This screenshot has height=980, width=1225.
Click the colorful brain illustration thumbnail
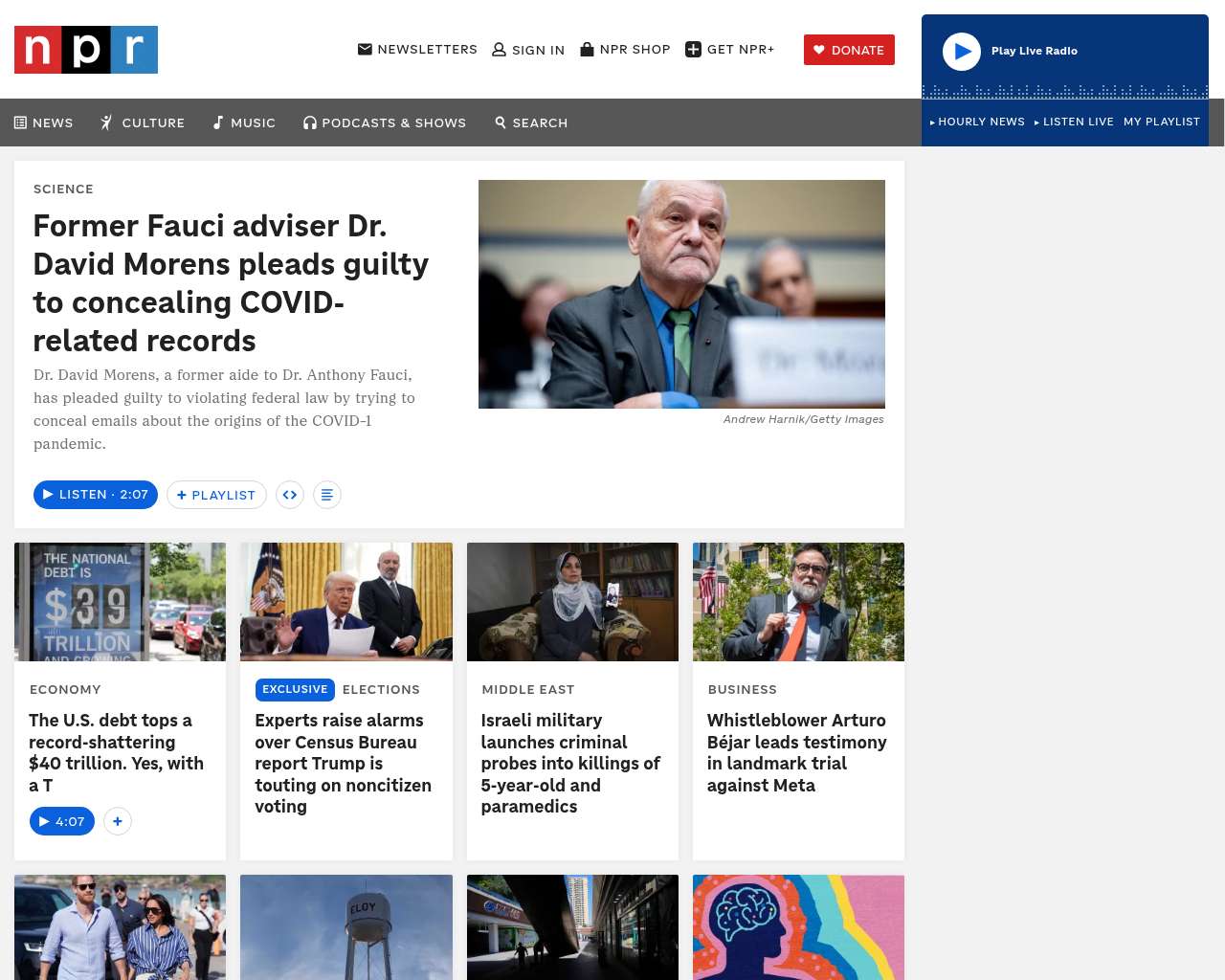(x=798, y=927)
